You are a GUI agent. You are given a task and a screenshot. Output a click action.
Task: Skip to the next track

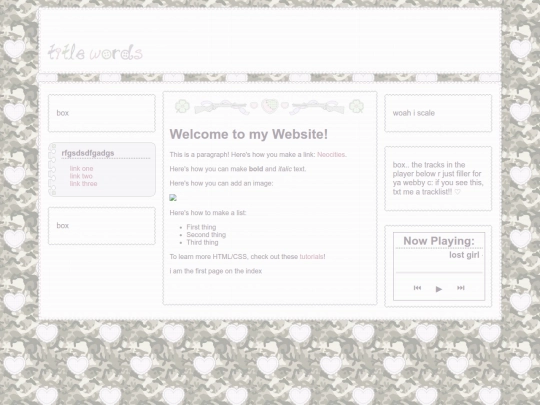tap(460, 288)
